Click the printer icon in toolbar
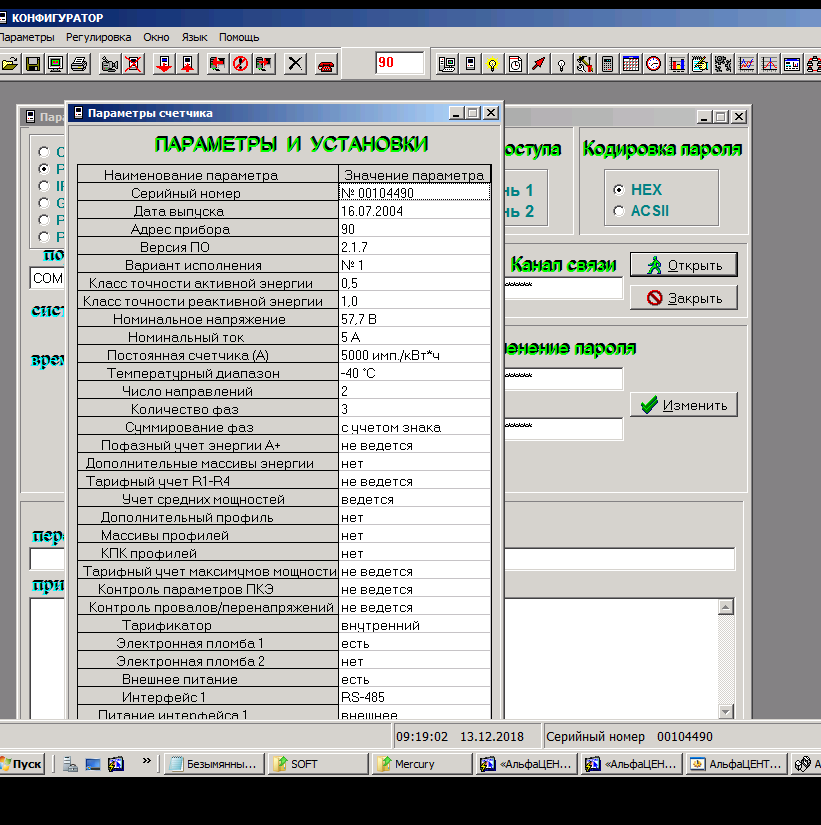This screenshot has height=825, width=821. (x=79, y=64)
